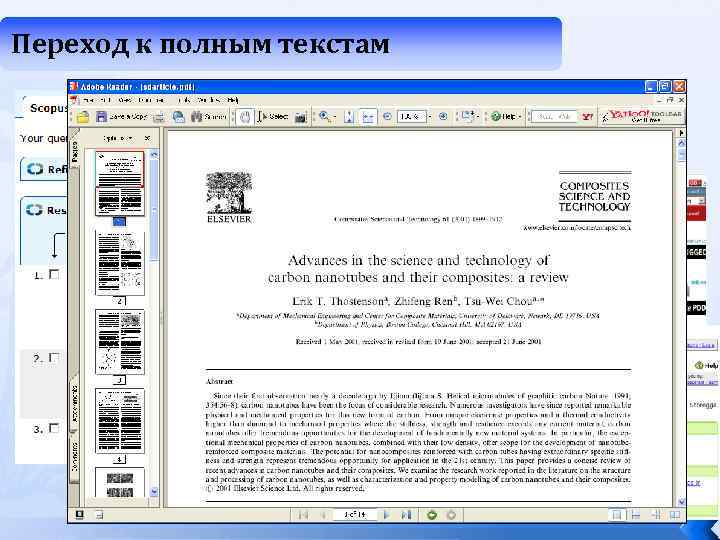Go to first page button

click(x=303, y=515)
